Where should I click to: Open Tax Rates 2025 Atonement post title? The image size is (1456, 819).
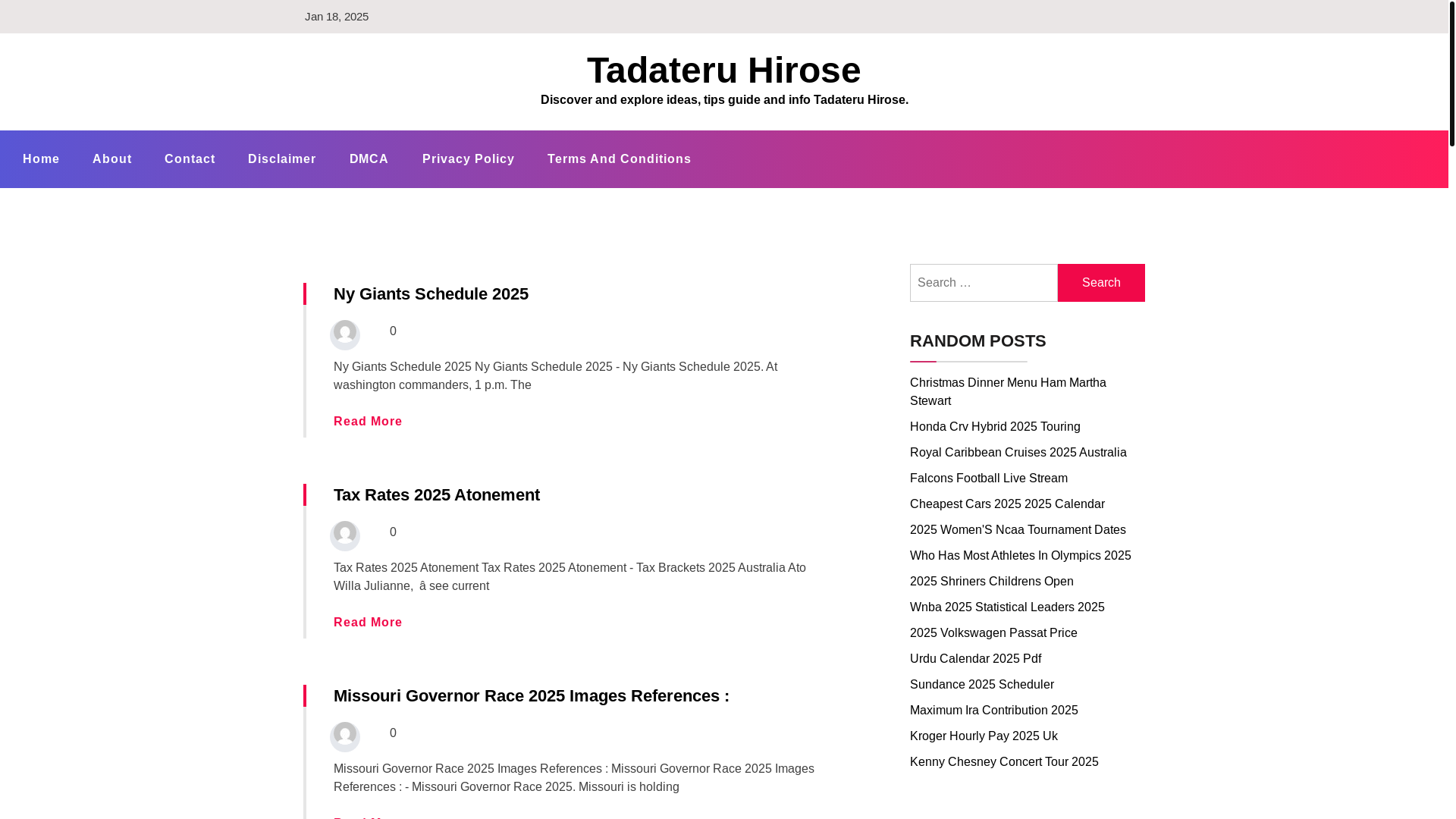[x=437, y=494]
